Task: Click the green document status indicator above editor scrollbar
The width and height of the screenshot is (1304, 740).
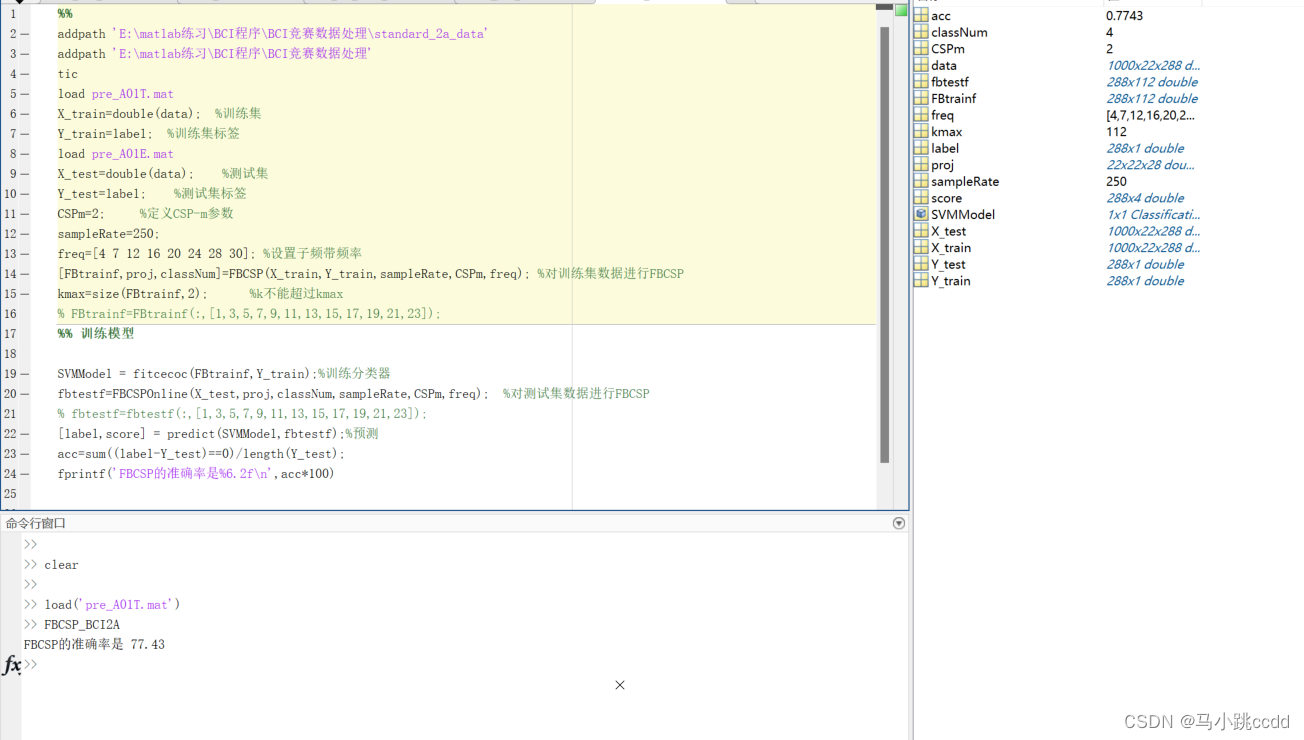Action: [x=899, y=8]
